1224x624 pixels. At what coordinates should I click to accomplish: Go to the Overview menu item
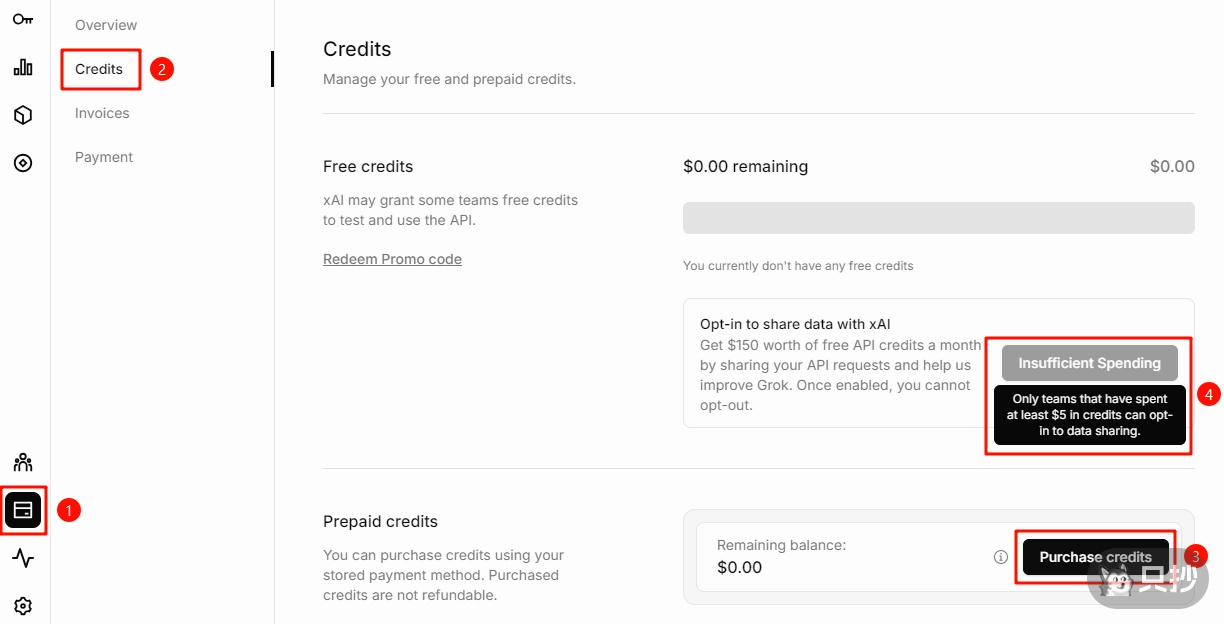(106, 25)
